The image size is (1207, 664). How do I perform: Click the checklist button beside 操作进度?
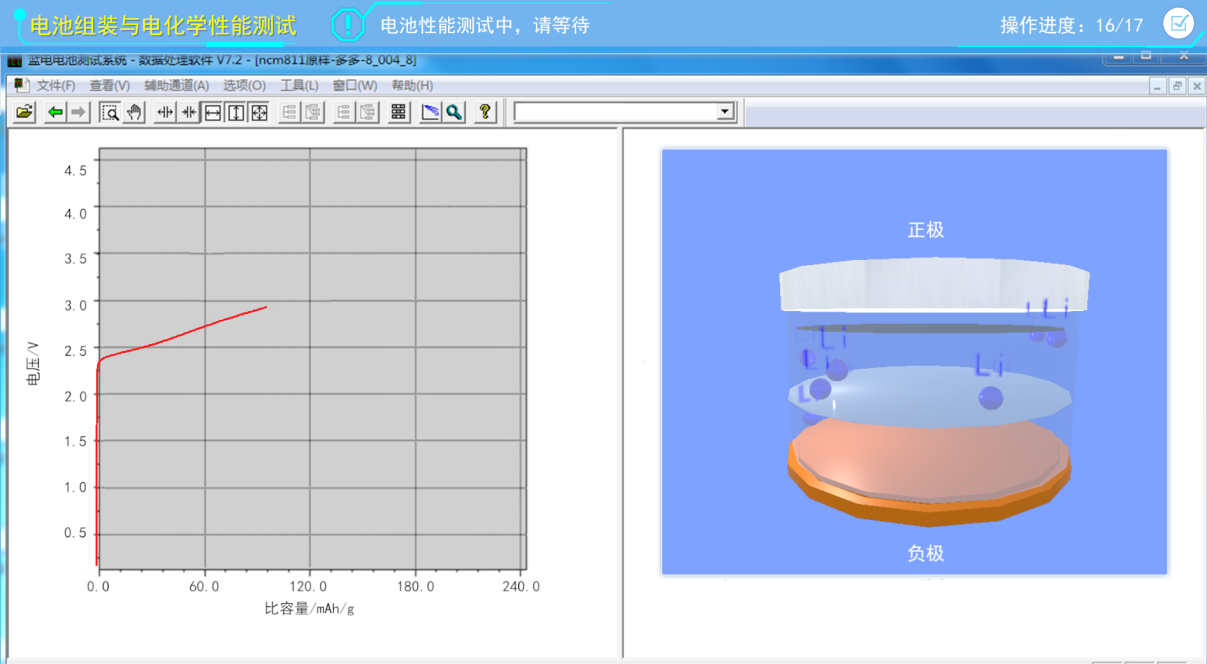coord(1178,23)
